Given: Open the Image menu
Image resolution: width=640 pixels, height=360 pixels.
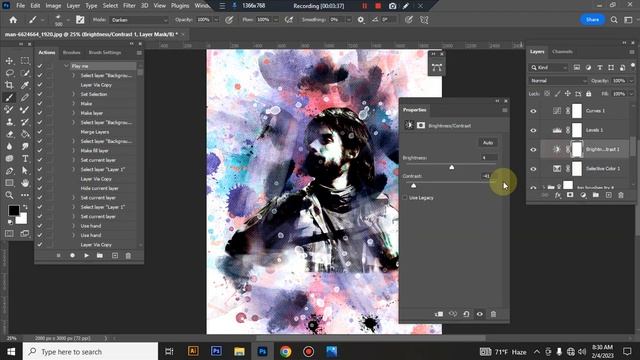Looking at the screenshot, I should click(53, 6).
